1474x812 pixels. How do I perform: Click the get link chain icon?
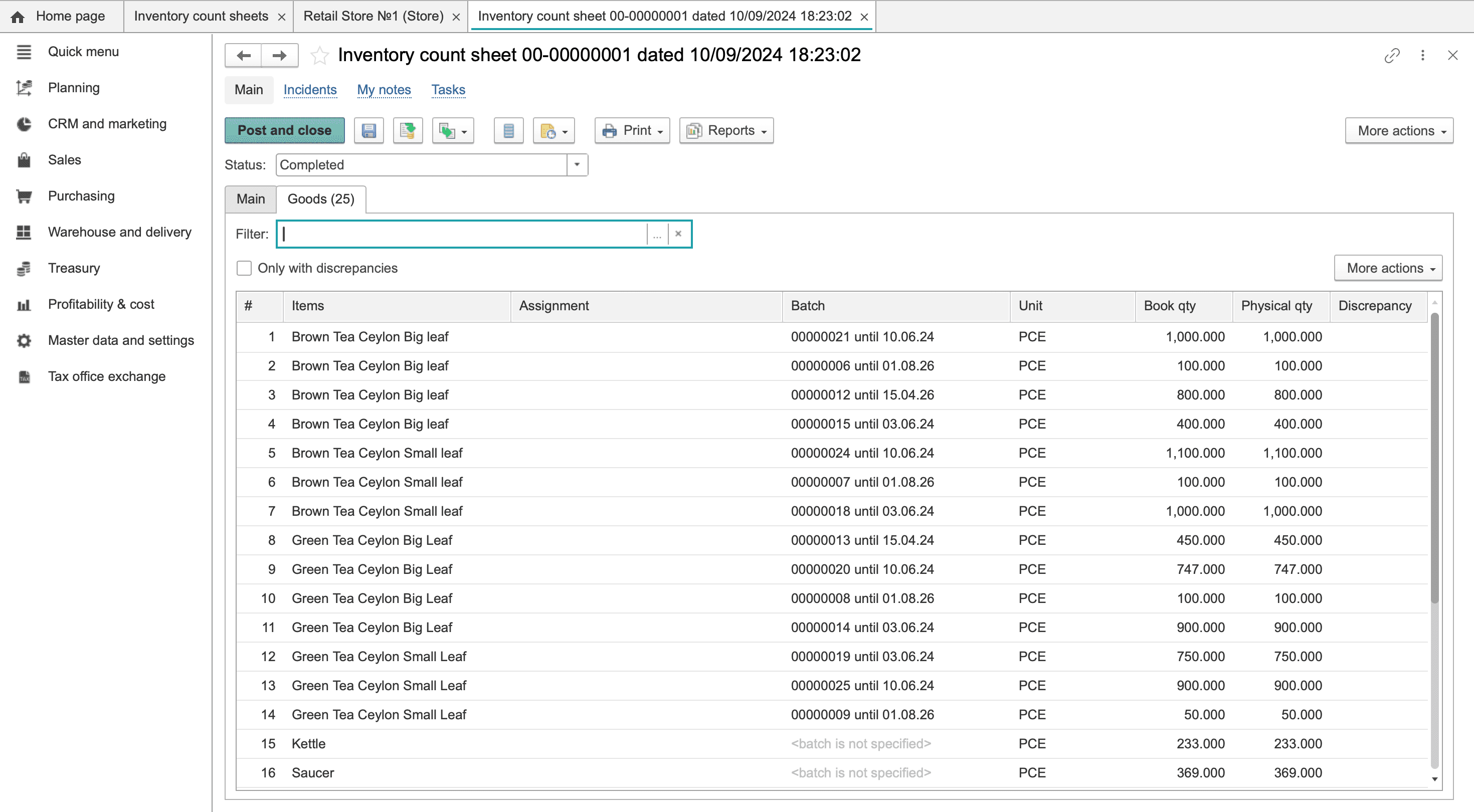[1391, 56]
